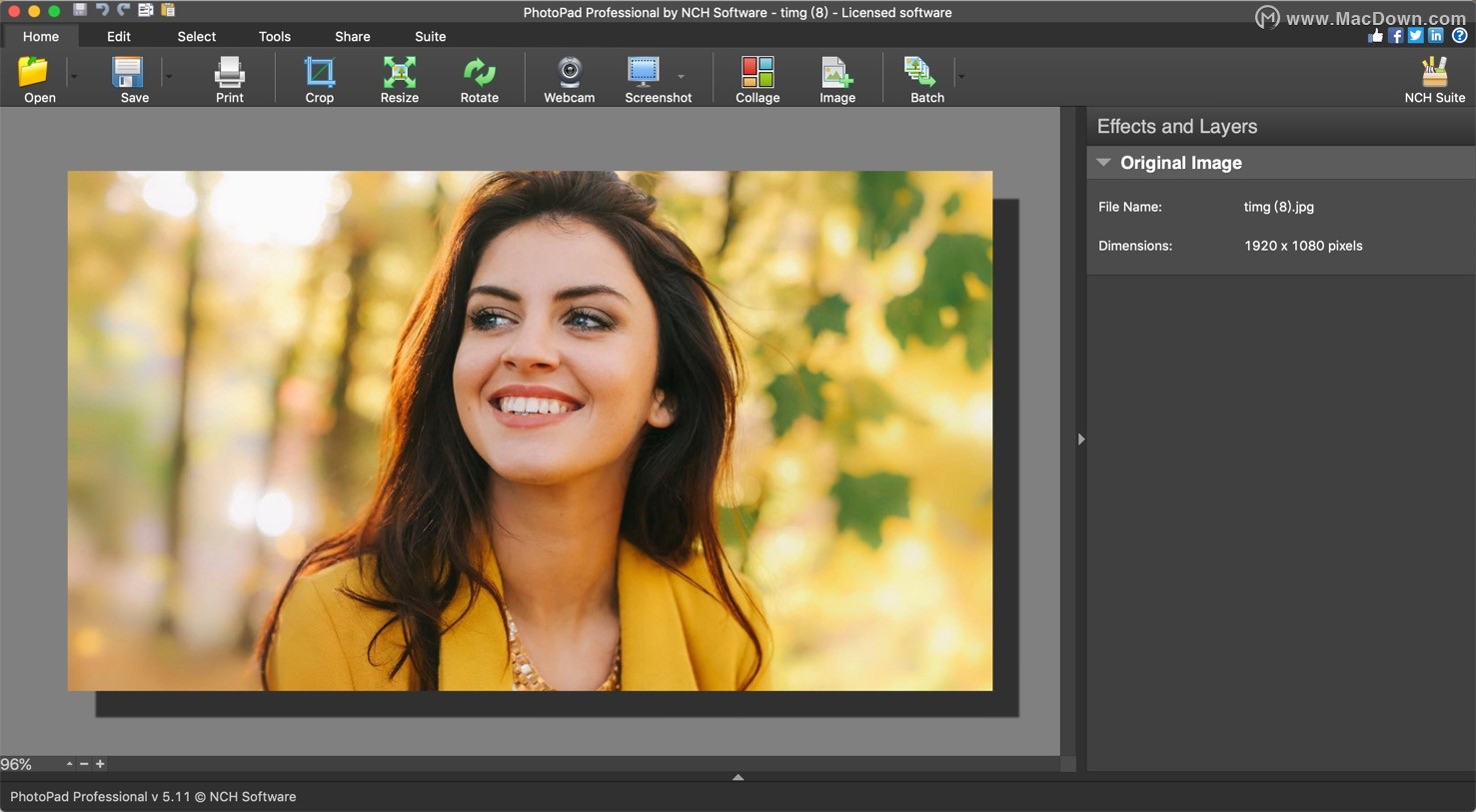Open the dropdown arrow next to Save
1476x812 pixels.
coord(168,76)
